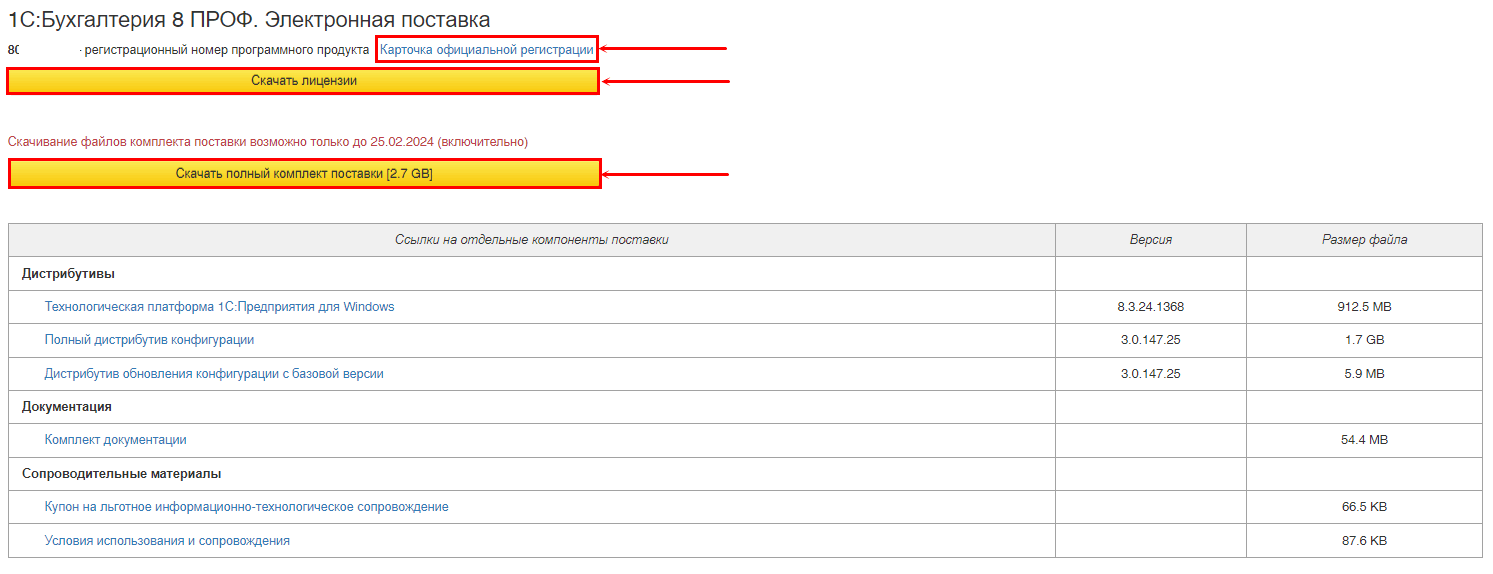Select the file size 912.5 MB
The height and width of the screenshot is (574, 1493).
(1364, 307)
